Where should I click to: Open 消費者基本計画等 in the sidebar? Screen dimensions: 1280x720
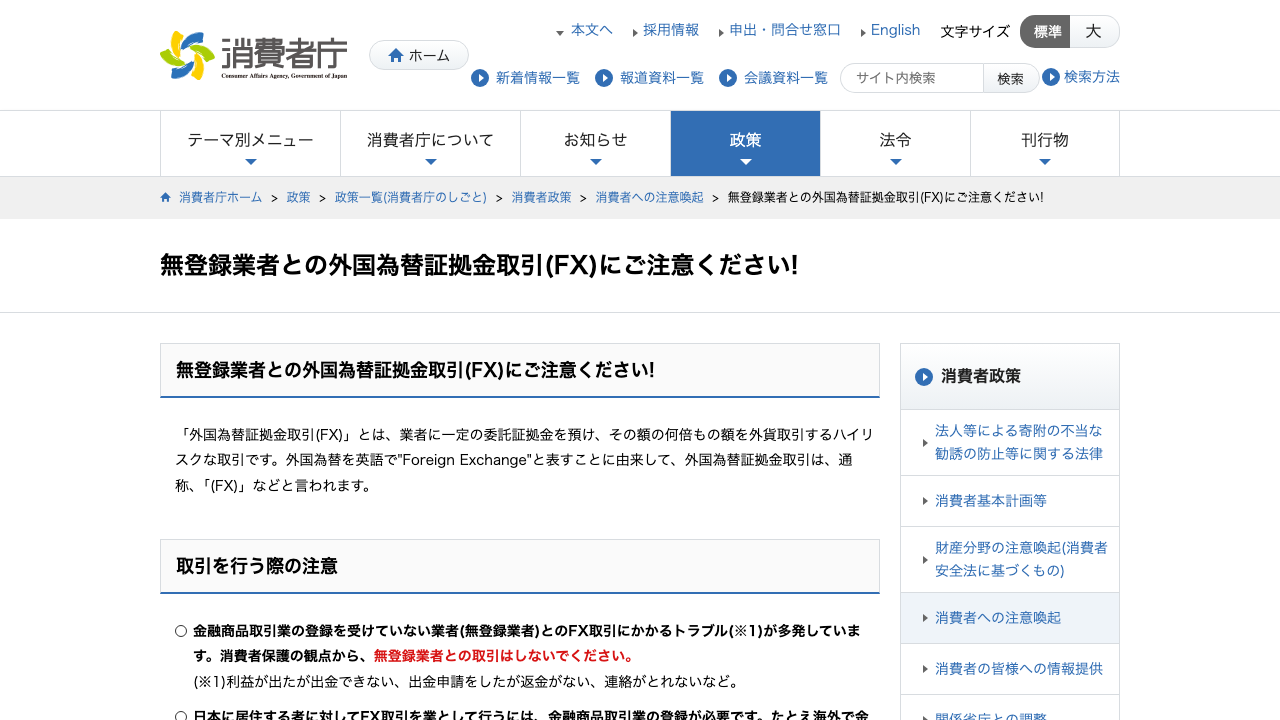click(1010, 501)
